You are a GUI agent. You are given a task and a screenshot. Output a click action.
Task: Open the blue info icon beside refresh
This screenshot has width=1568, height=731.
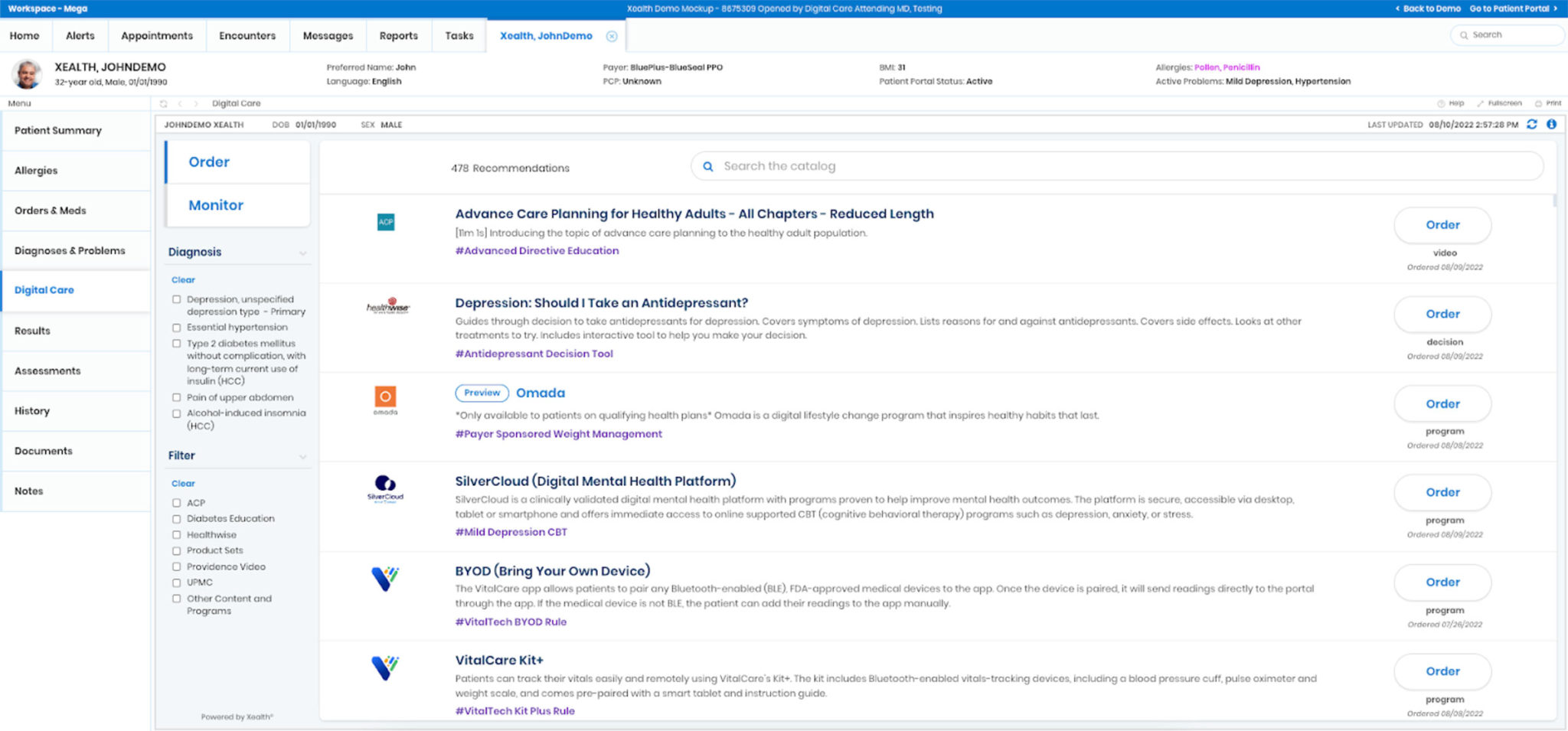pyautogui.click(x=1551, y=124)
